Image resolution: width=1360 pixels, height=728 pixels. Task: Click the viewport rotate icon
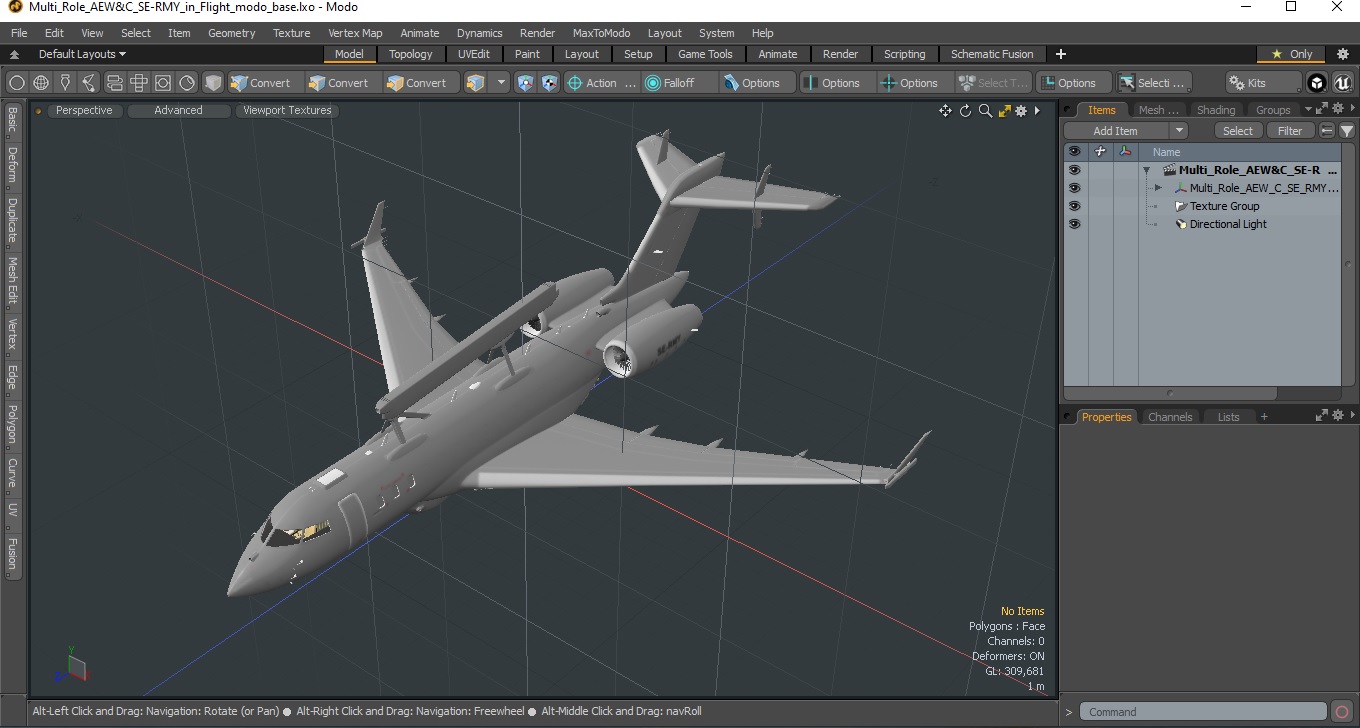point(965,111)
